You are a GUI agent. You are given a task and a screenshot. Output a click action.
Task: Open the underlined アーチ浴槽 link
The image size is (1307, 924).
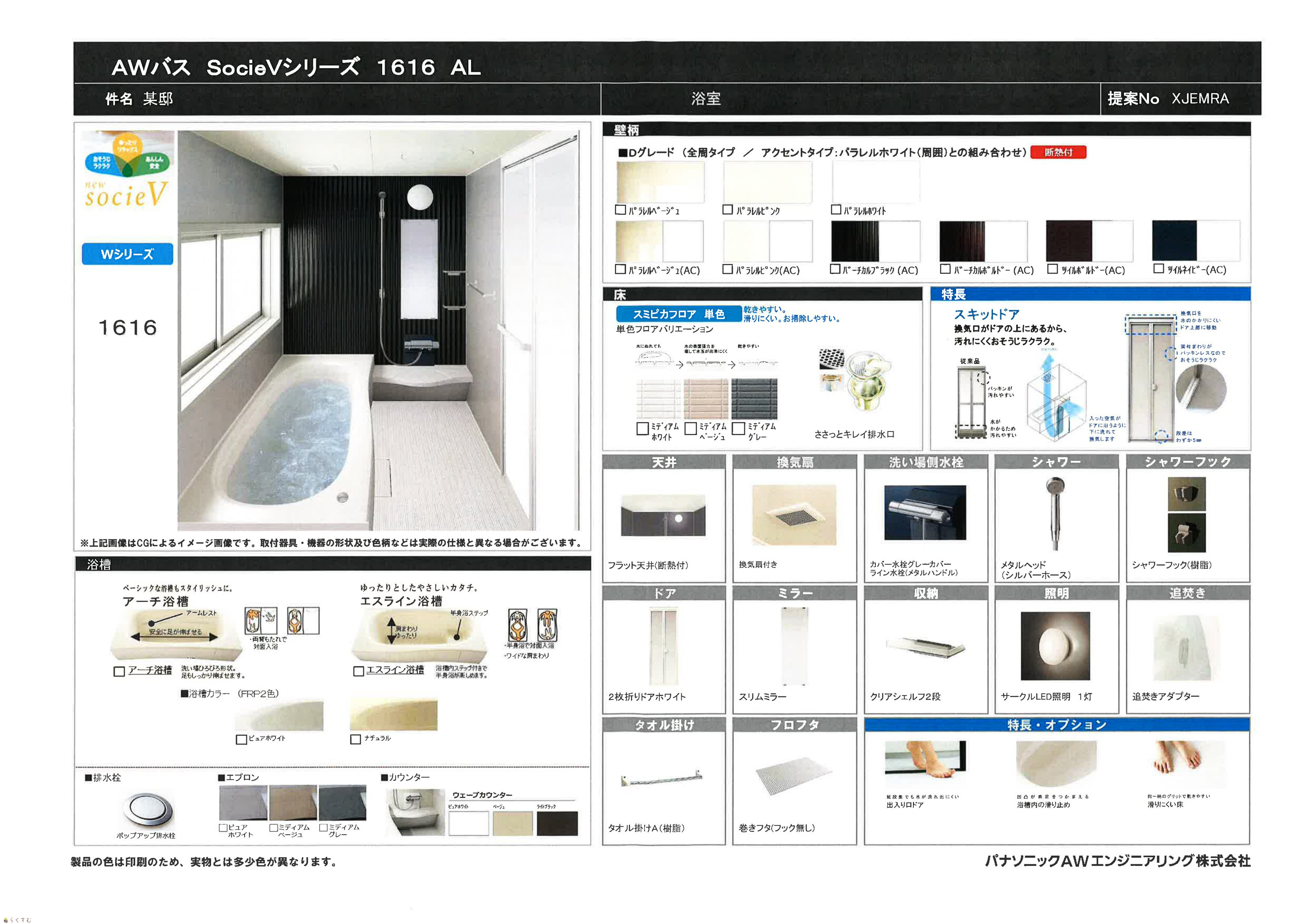pos(150,670)
